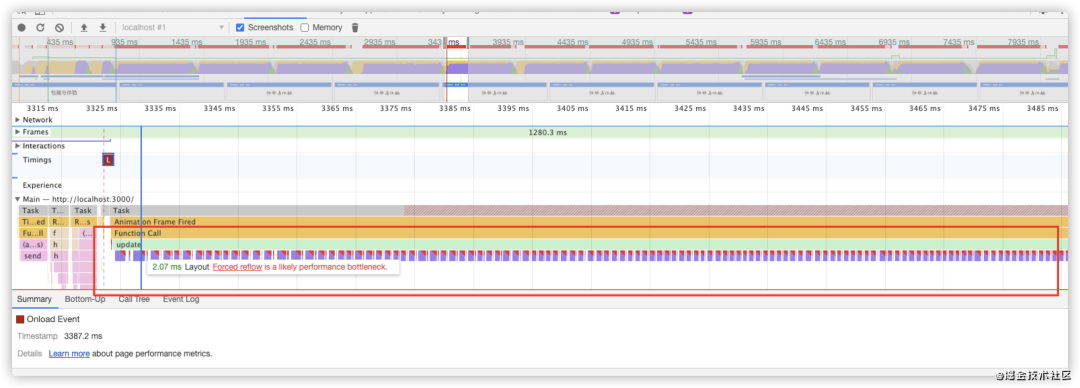This screenshot has height=388, width=1080.
Task: Switch to the Bottom-Up tab
Action: 85,300
